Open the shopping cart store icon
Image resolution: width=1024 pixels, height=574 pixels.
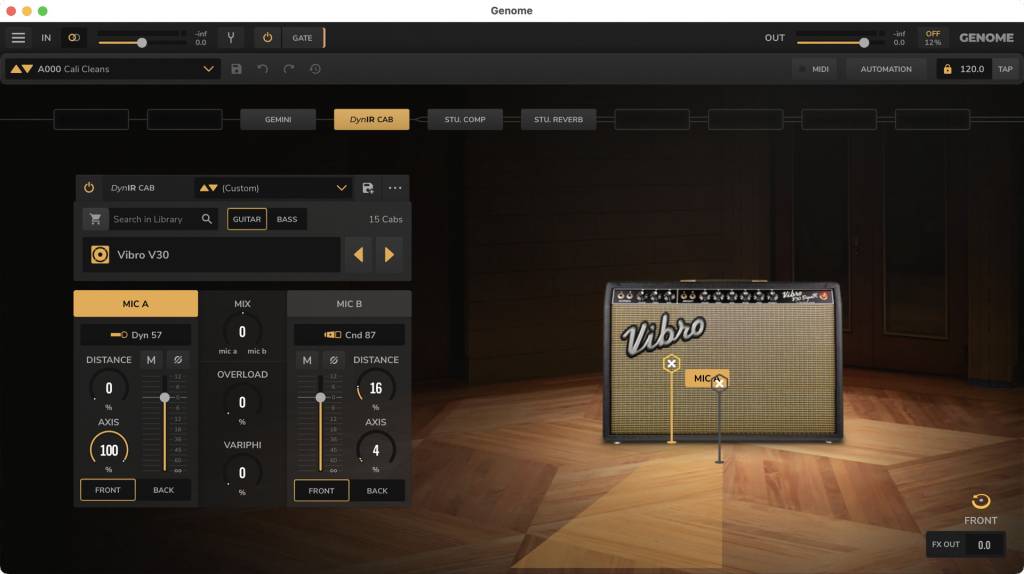point(95,219)
